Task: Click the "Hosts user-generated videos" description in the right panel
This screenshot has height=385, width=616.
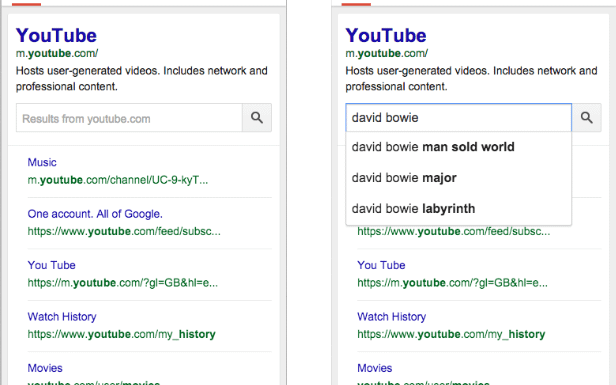Action: 471,79
